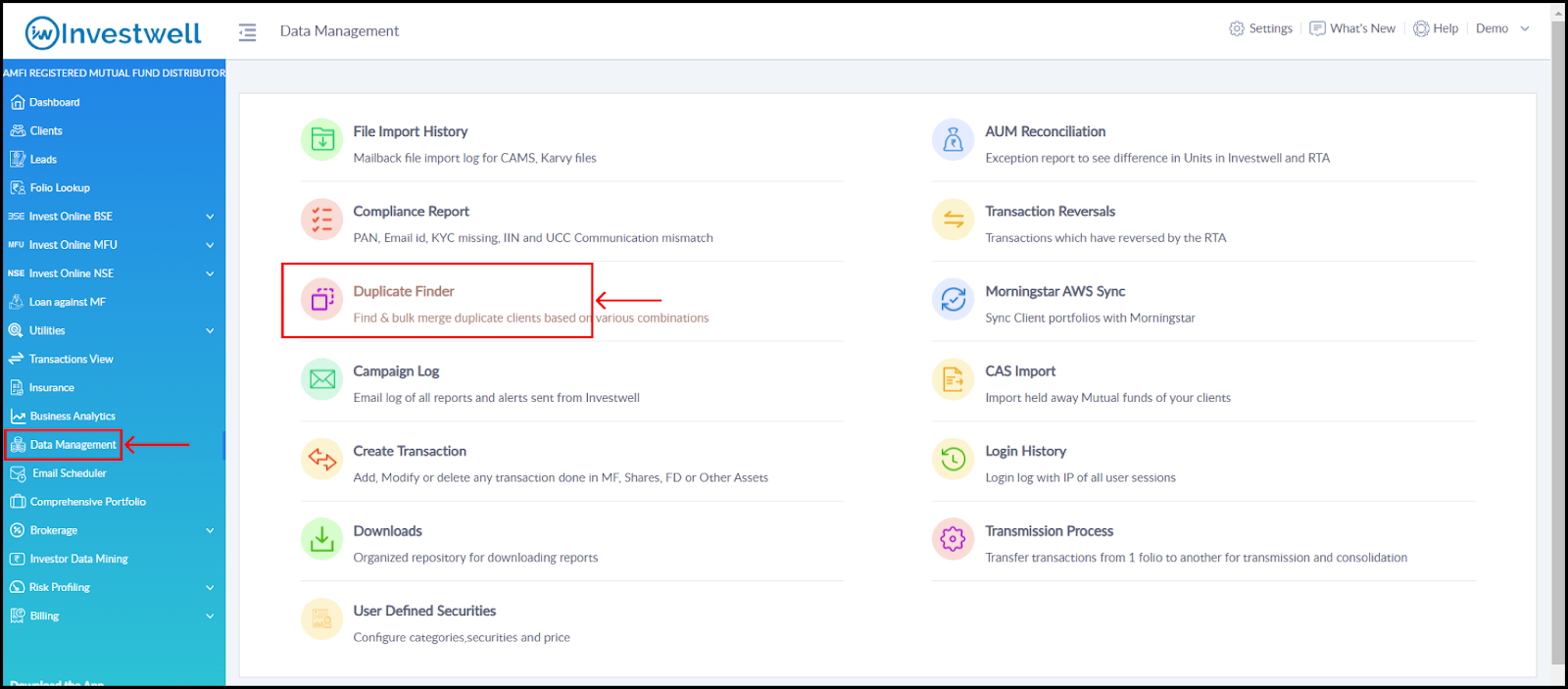Click the Utilities magnifier icon in sidebar

pyautogui.click(x=16, y=330)
